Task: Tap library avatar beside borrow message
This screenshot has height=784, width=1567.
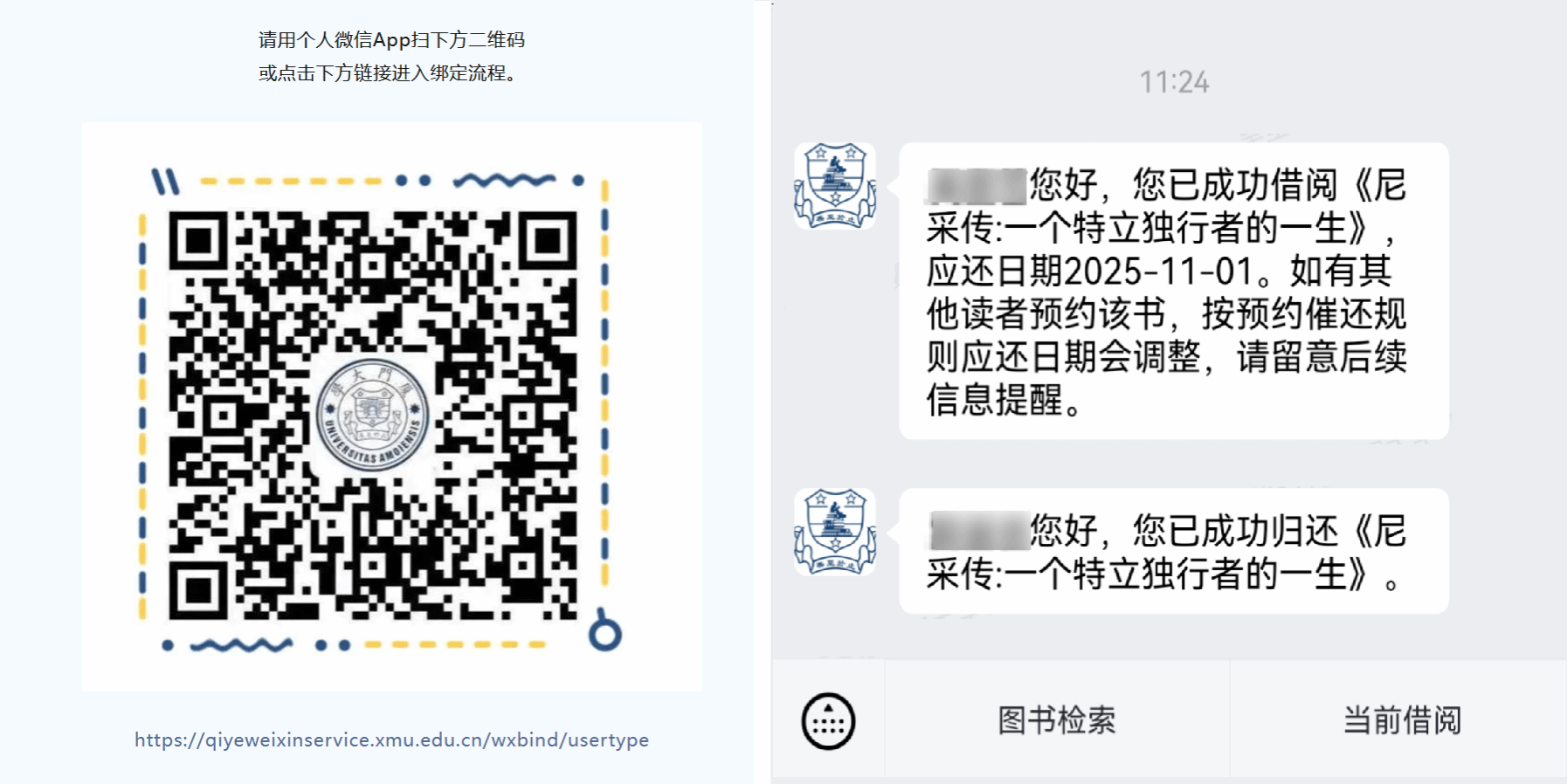Action: pyautogui.click(x=835, y=186)
